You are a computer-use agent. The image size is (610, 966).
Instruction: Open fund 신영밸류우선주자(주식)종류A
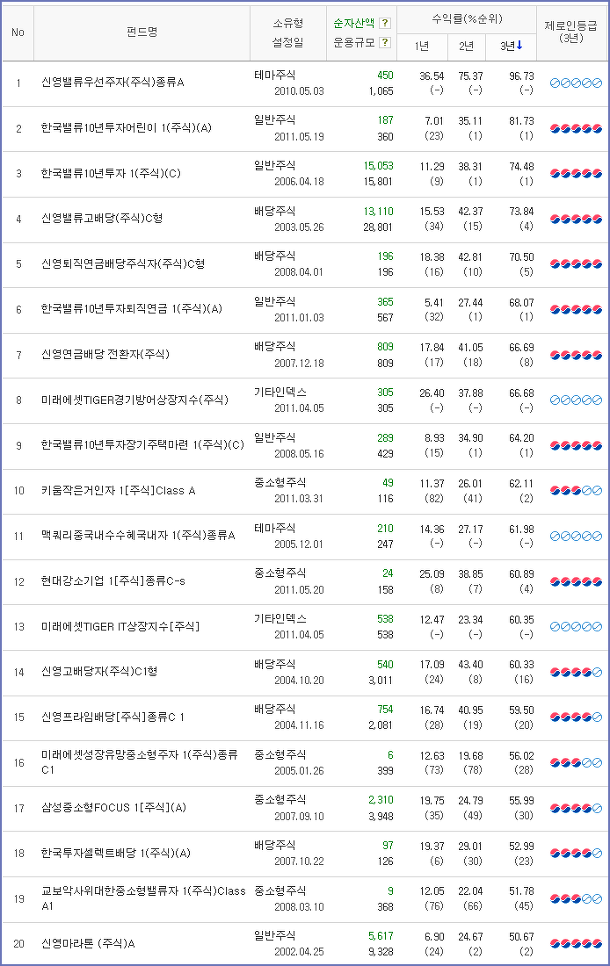click(x=113, y=83)
